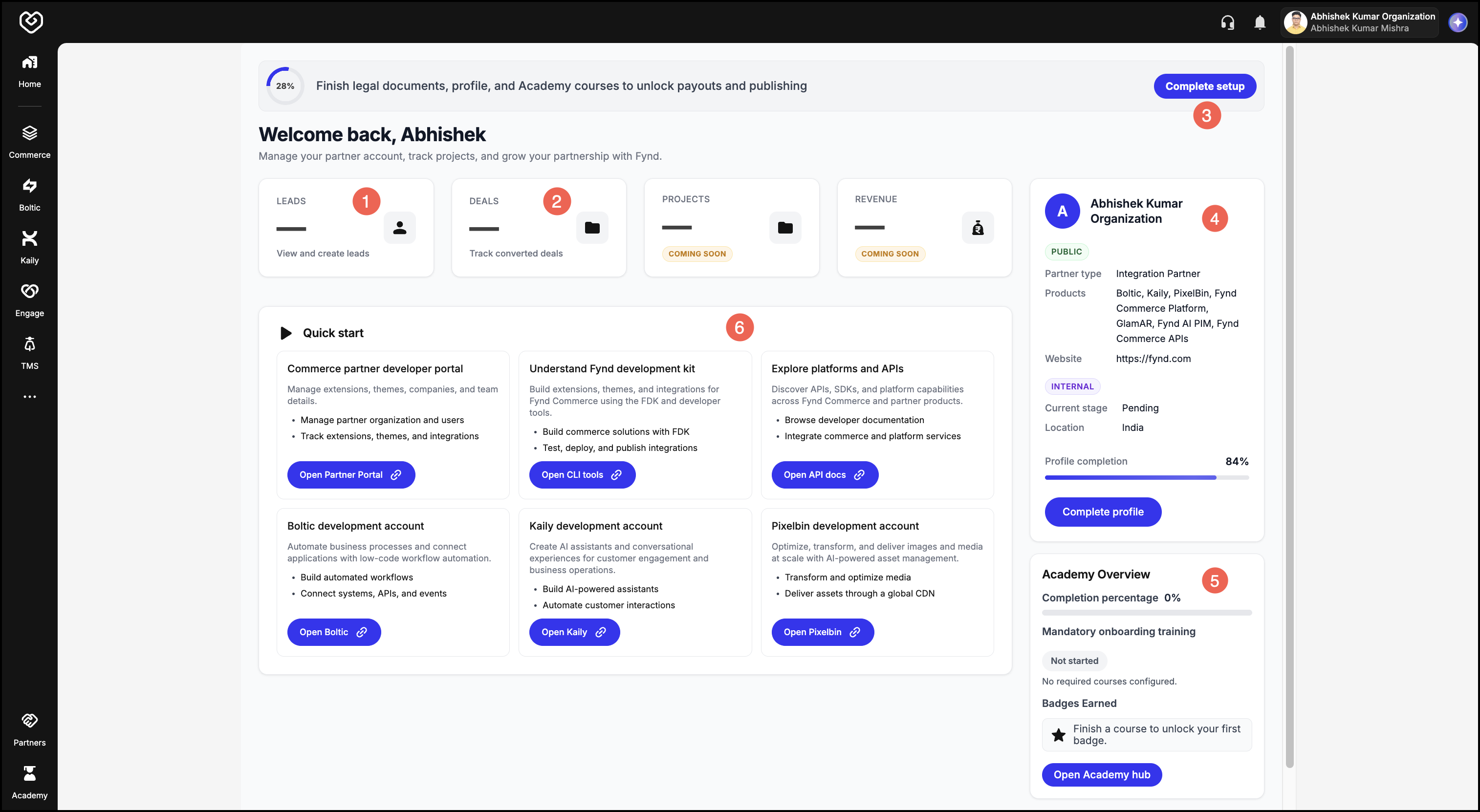Click Open Academy hub button
This screenshot has height=812, width=1480.
1101,775
